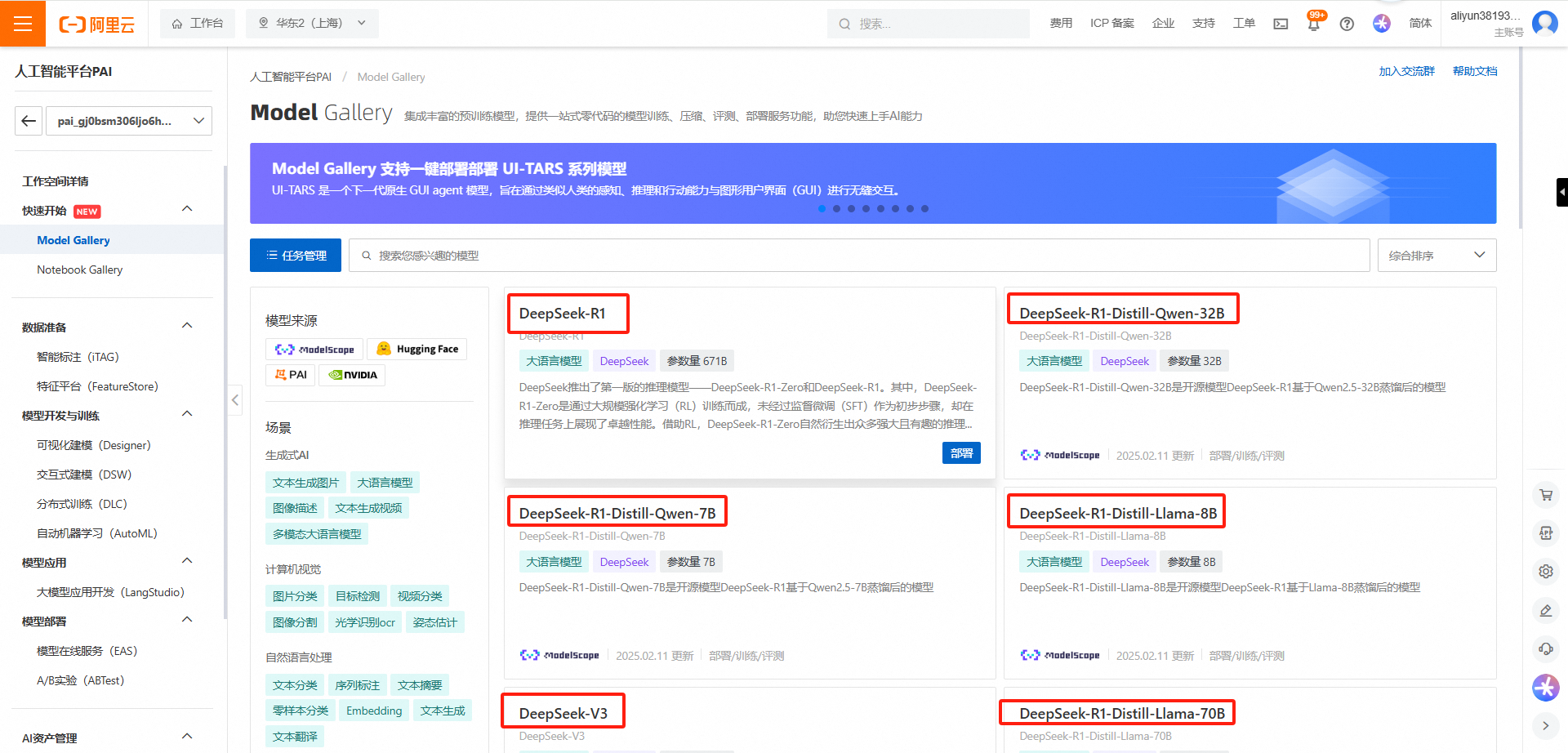Image resolution: width=1568 pixels, height=753 pixels.
Task: Open the help question mark icon
Action: pyautogui.click(x=1347, y=24)
